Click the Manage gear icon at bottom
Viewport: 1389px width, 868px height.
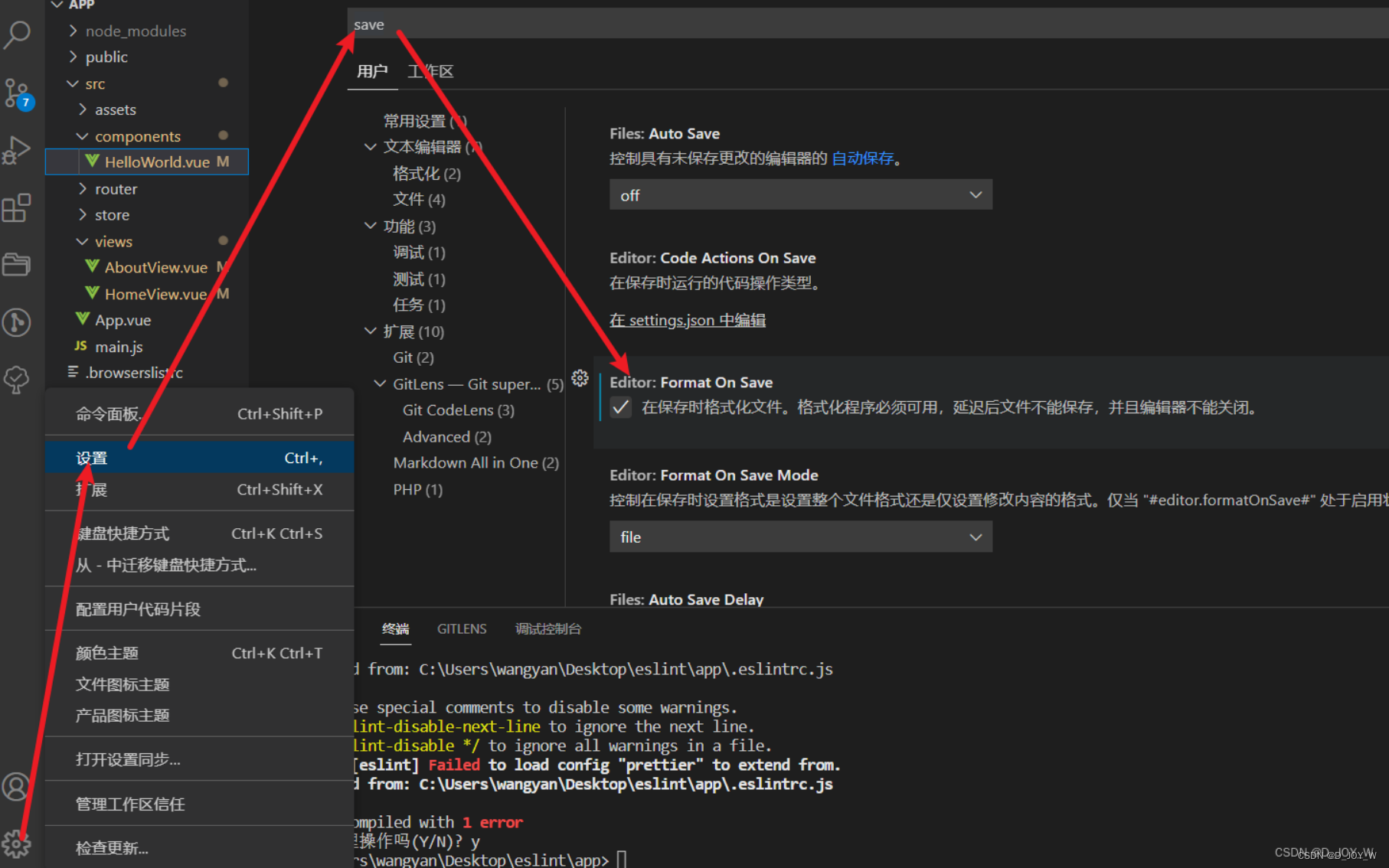coord(17,844)
